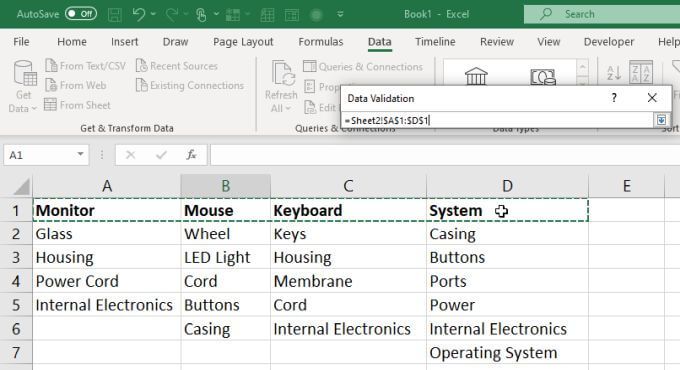Click the cell containing "Glass"
The image size is (680, 370).
click(x=107, y=234)
